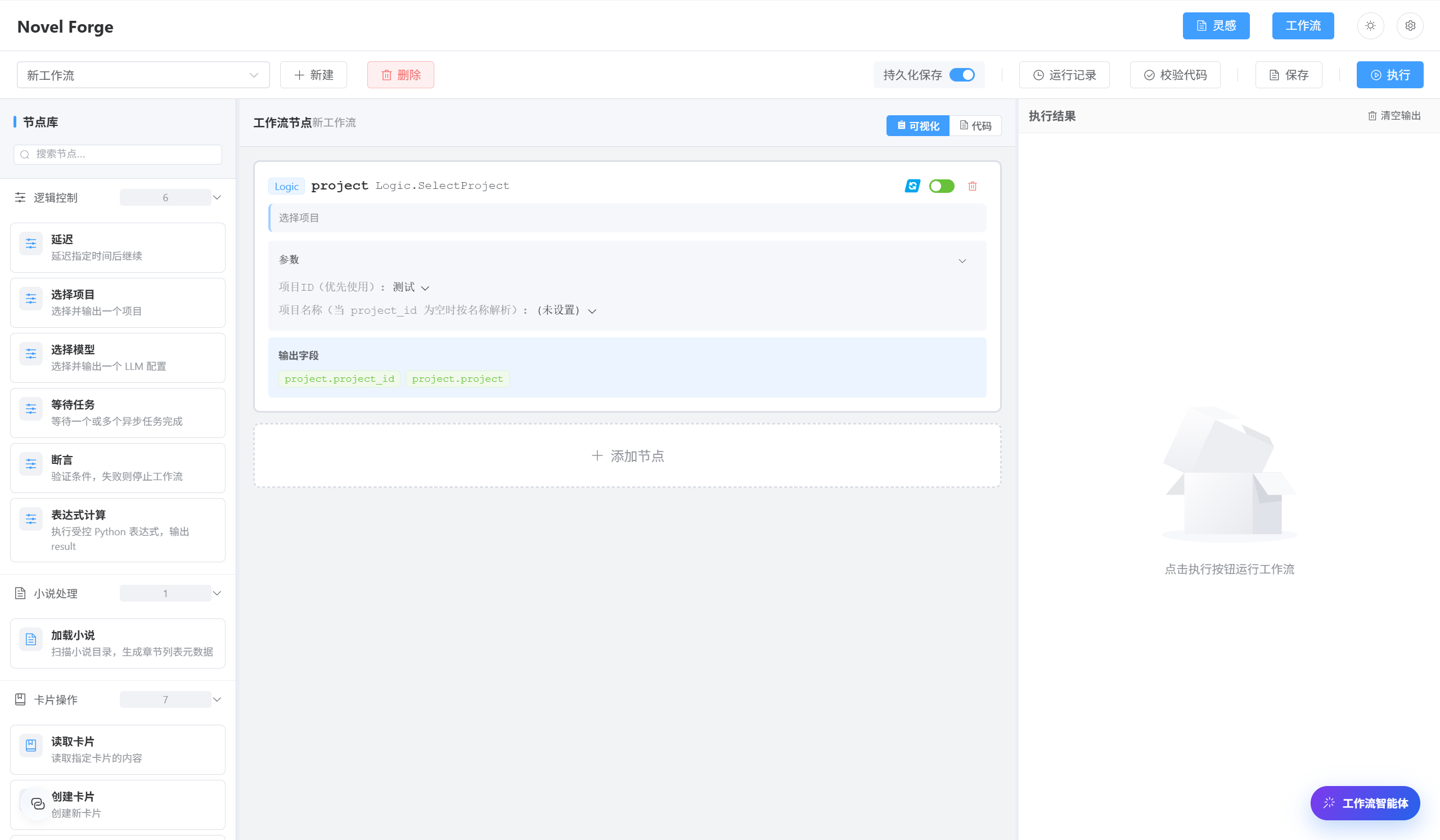Open the 新工作流 workflow selector dropdown

(x=143, y=75)
